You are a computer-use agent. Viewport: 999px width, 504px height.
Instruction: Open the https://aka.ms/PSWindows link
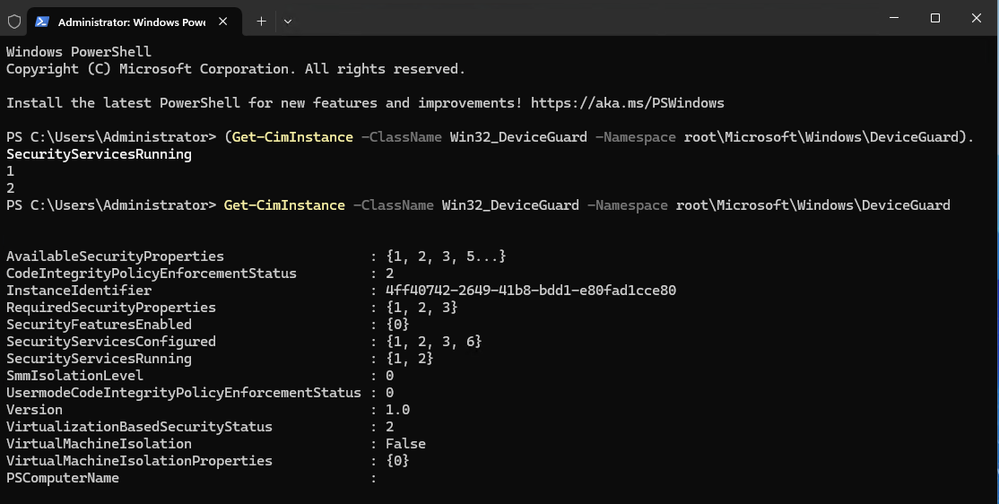tap(627, 103)
